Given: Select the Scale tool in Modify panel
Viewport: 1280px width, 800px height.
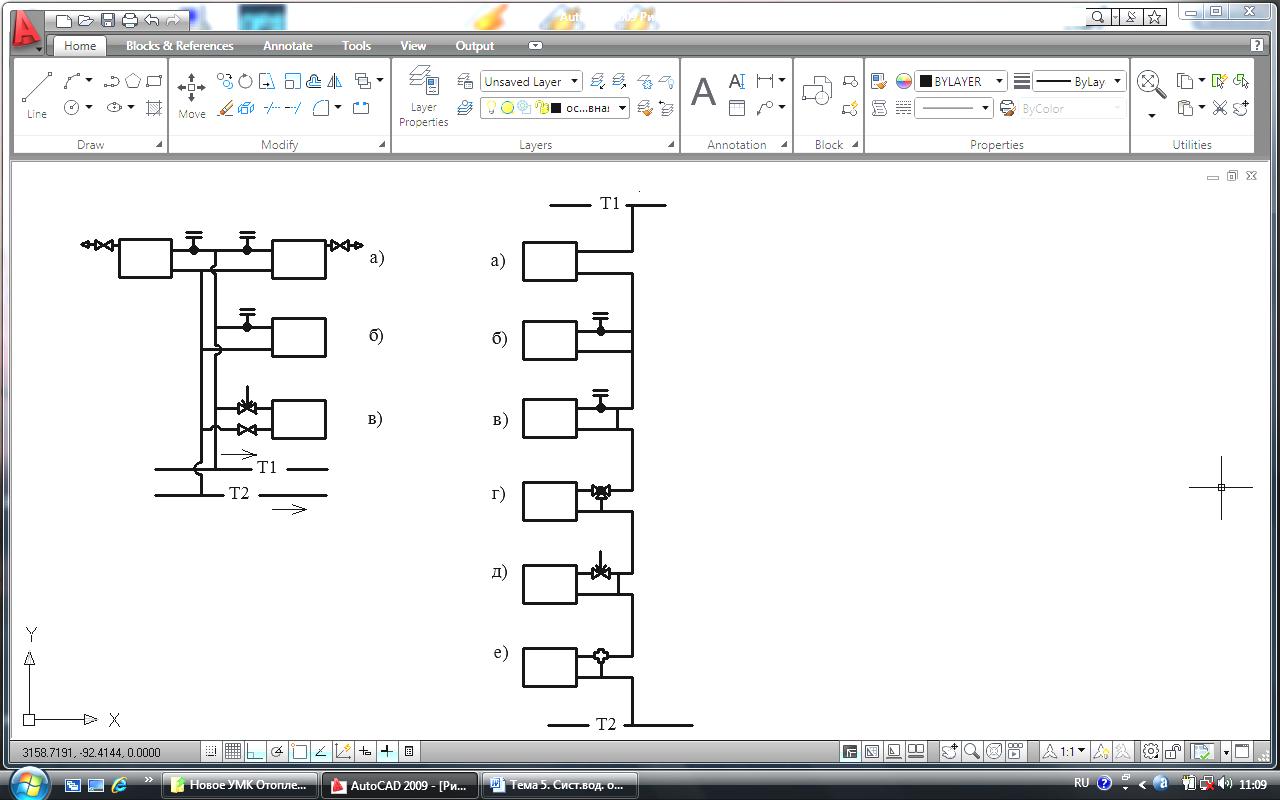Looking at the screenshot, I should coord(292,81).
